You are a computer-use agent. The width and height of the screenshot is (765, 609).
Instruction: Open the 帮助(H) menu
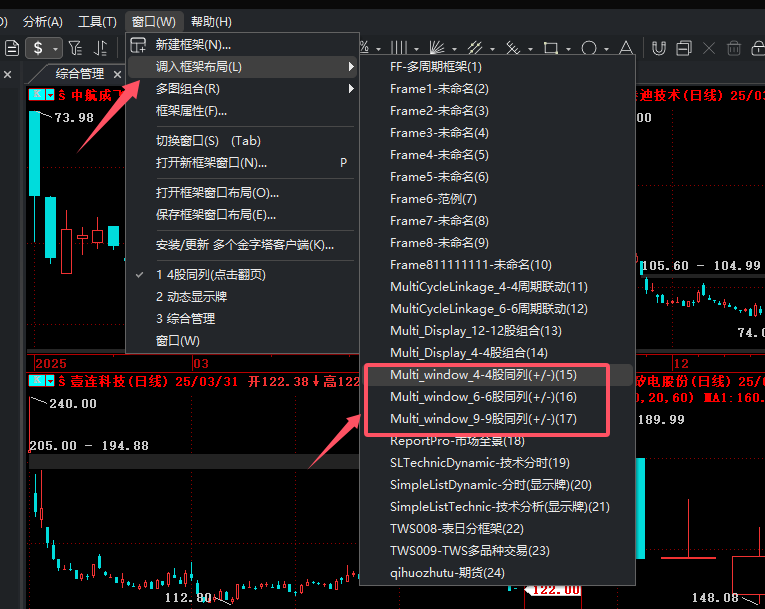click(x=211, y=22)
